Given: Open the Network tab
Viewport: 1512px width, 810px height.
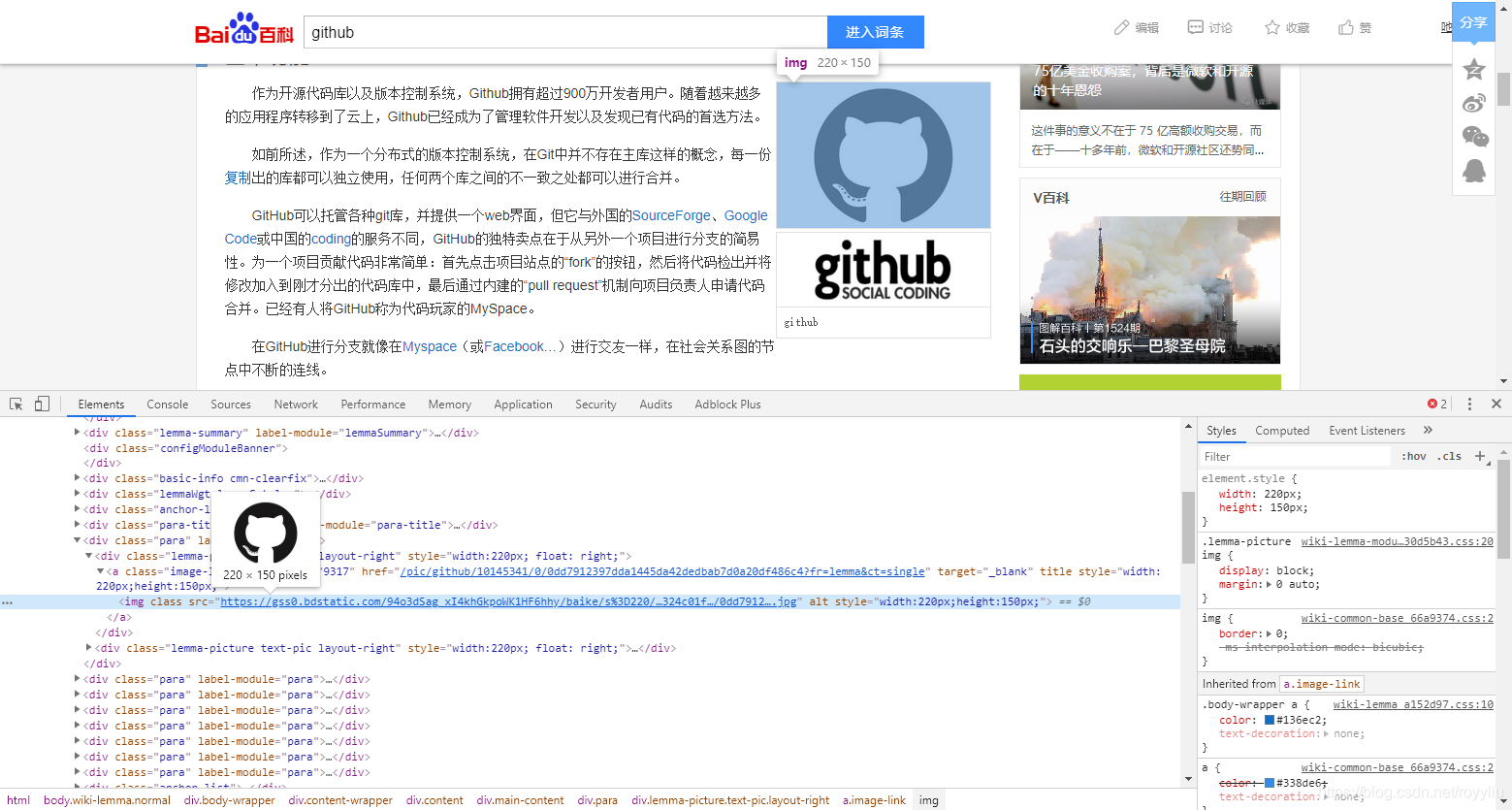Looking at the screenshot, I should [x=296, y=405].
